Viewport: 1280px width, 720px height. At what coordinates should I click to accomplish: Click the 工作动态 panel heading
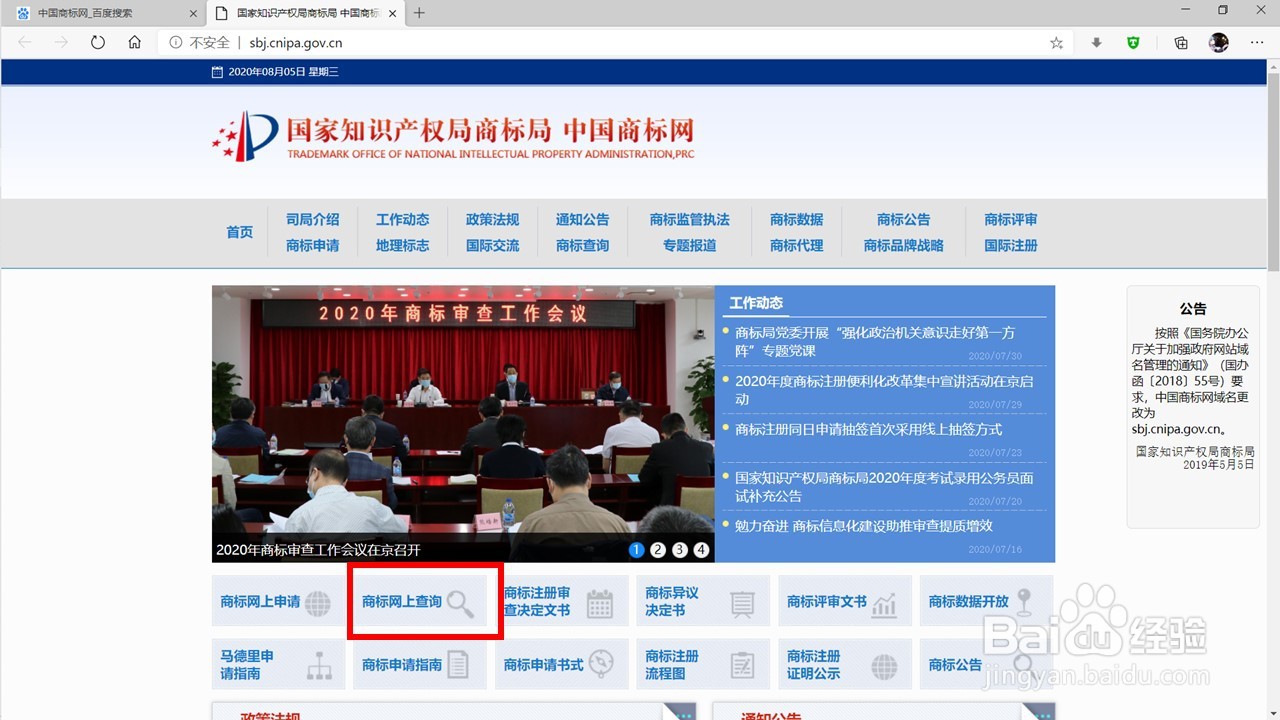coord(756,303)
